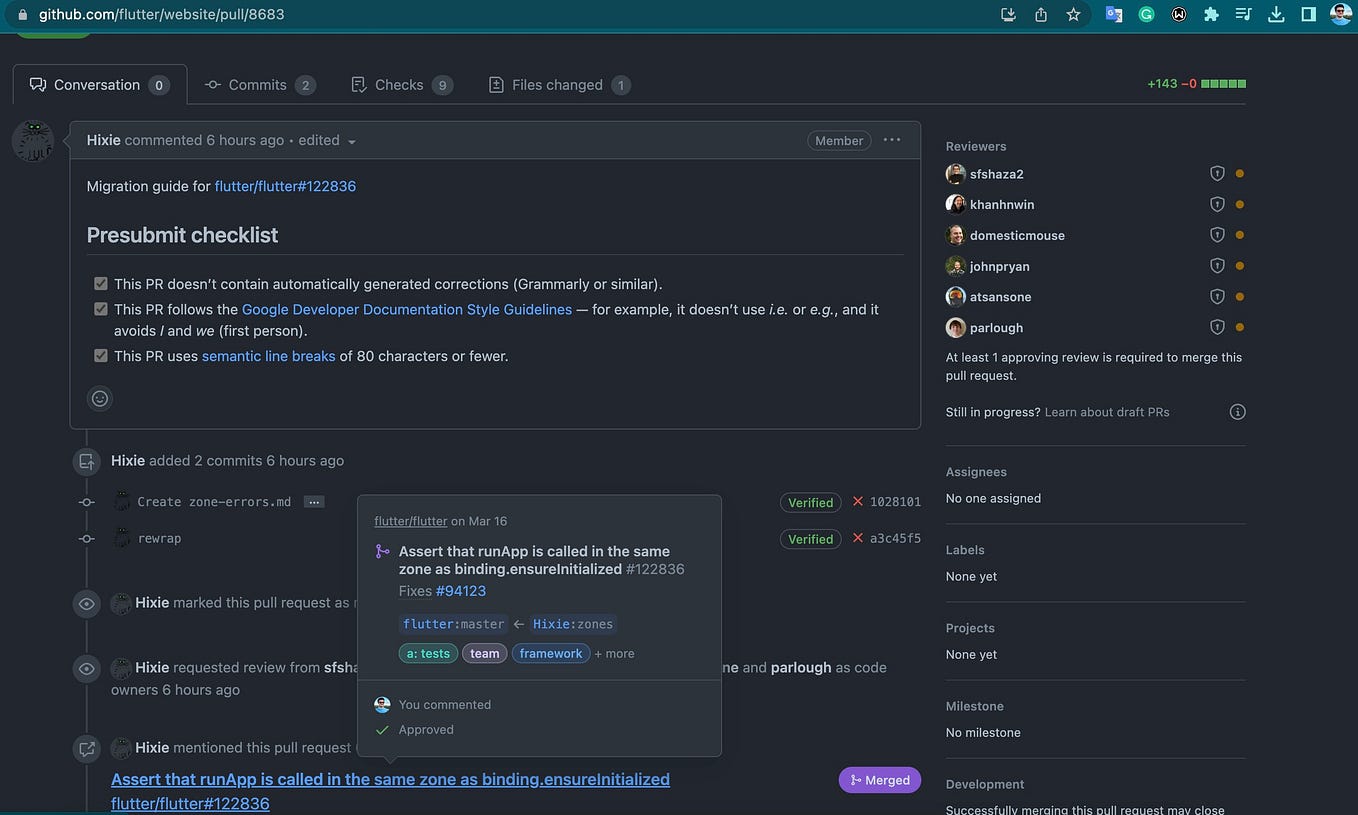Click commit hash a3c45f5
1358x815 pixels.
896,538
